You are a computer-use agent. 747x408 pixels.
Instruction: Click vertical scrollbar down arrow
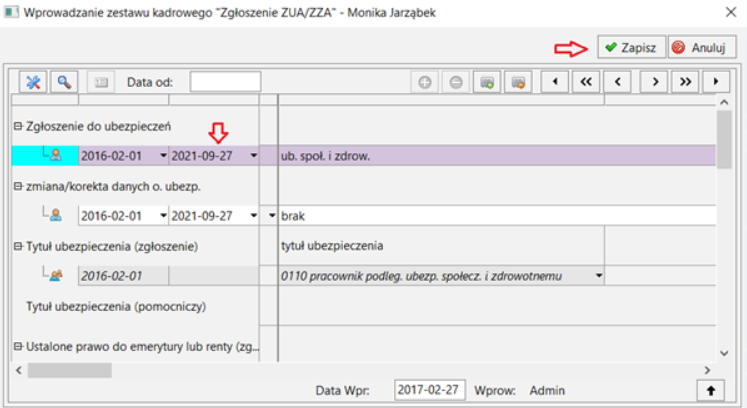(x=724, y=353)
